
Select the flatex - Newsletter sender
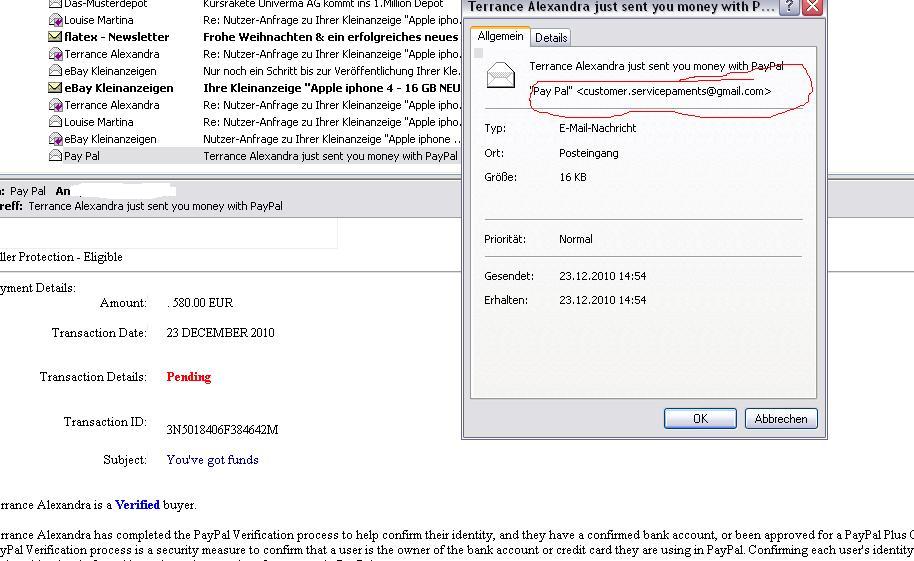pos(117,37)
